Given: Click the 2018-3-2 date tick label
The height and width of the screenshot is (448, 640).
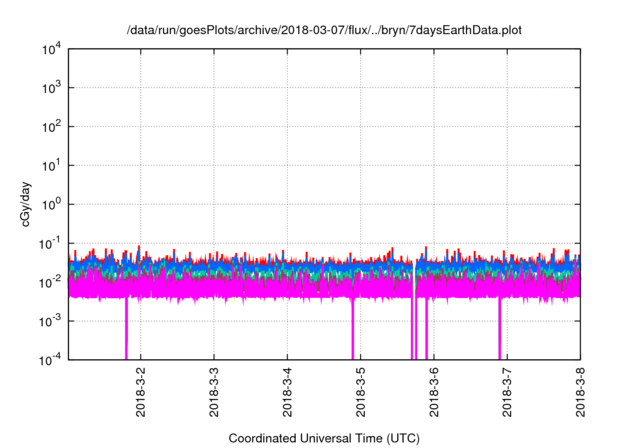Looking at the screenshot, I should 141,392.
